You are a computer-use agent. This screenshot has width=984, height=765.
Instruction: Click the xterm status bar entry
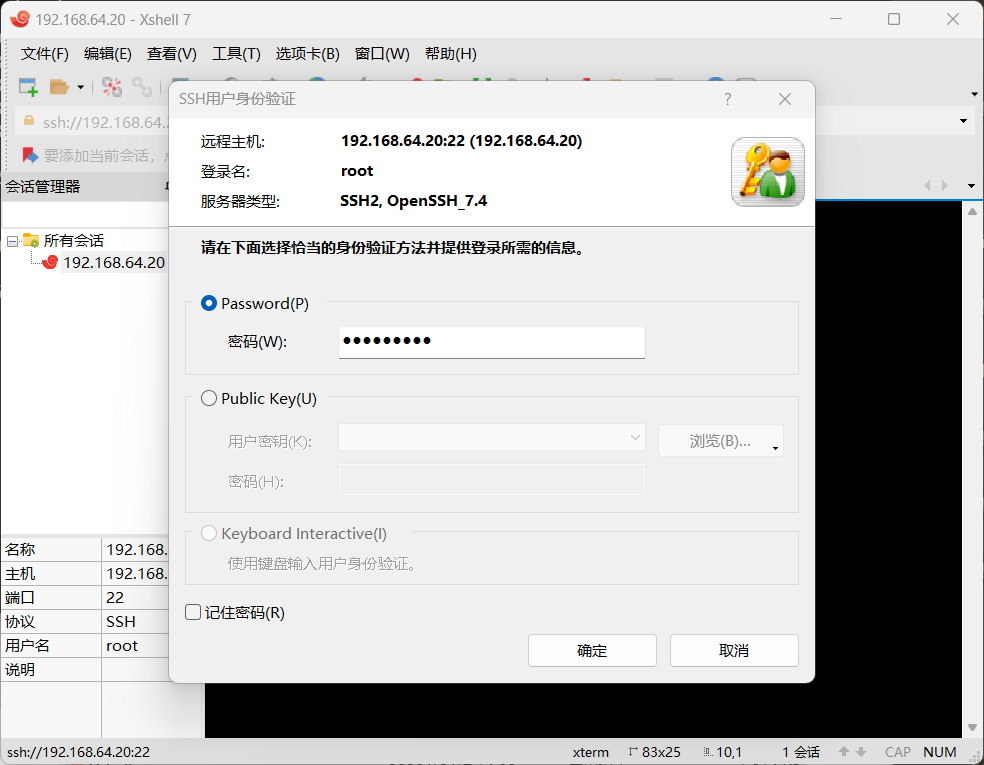tap(591, 752)
